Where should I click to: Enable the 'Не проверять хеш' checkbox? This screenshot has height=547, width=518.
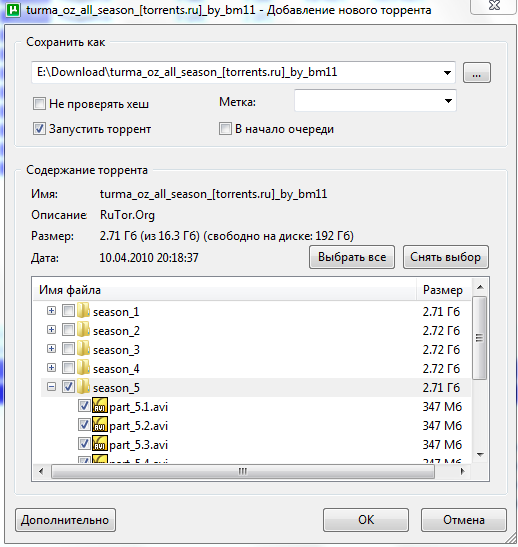coord(39,104)
